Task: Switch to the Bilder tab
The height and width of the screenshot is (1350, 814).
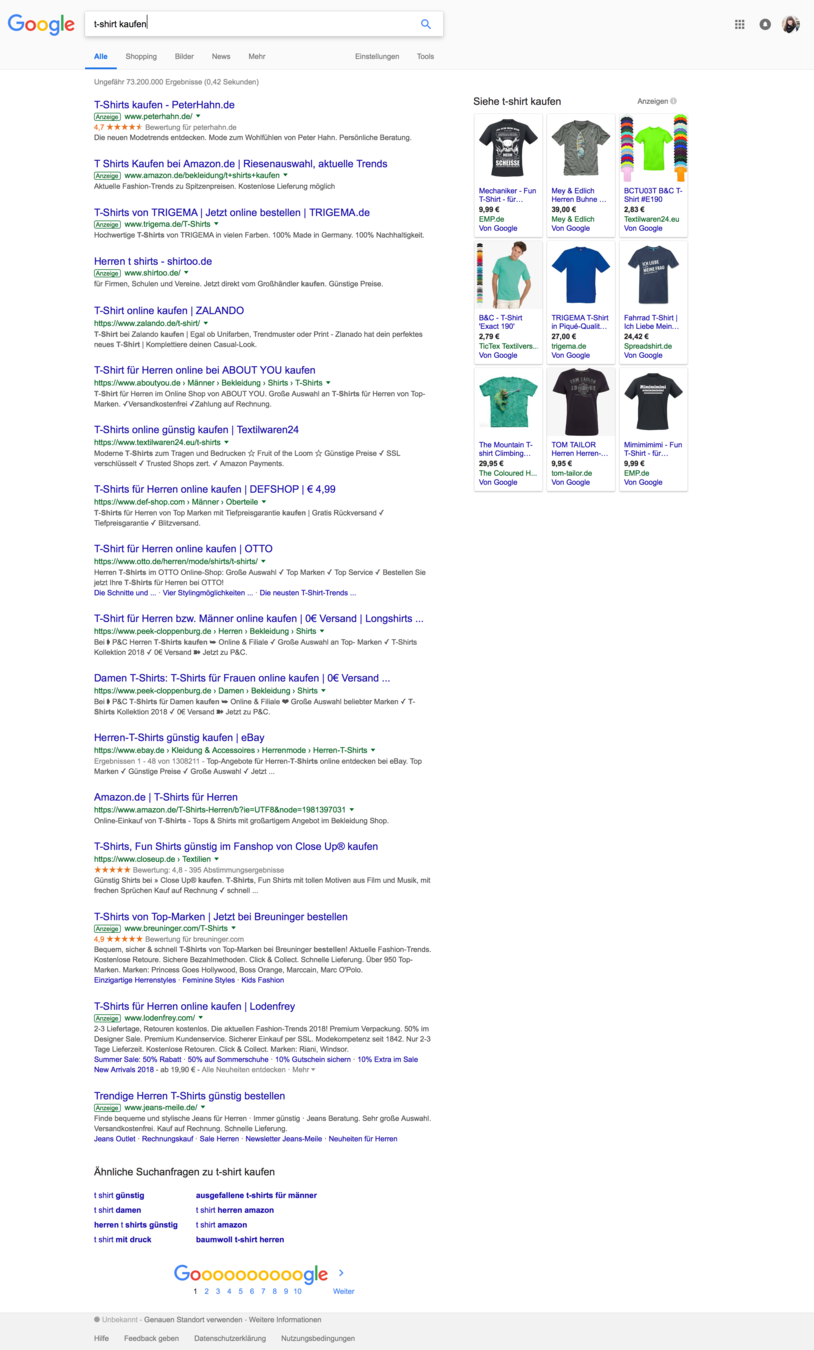Action: (x=184, y=56)
